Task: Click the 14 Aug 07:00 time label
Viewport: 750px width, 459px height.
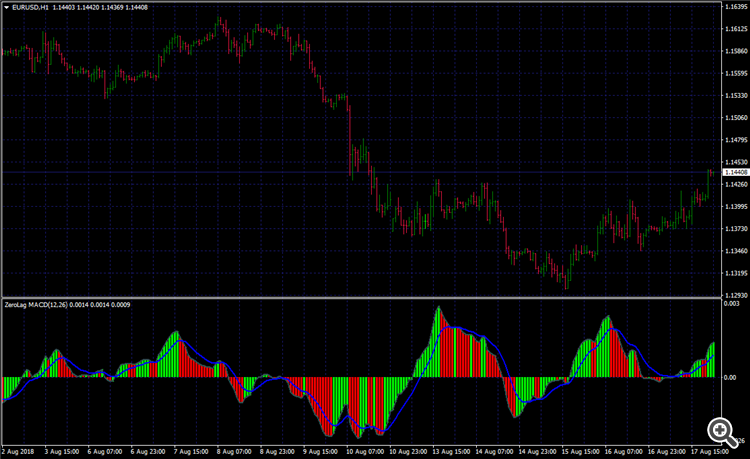Action: [x=494, y=452]
